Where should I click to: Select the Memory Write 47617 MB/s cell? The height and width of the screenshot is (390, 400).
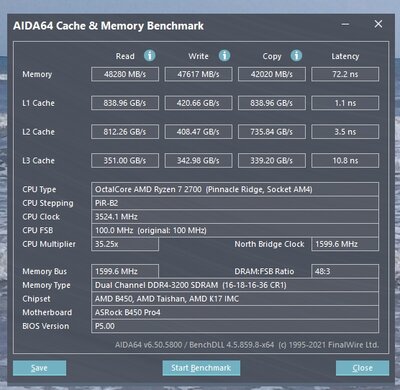[198, 74]
